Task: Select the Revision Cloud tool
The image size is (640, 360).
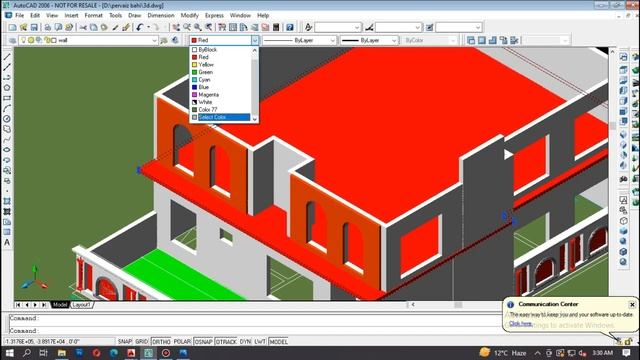Action: (x=7, y=129)
